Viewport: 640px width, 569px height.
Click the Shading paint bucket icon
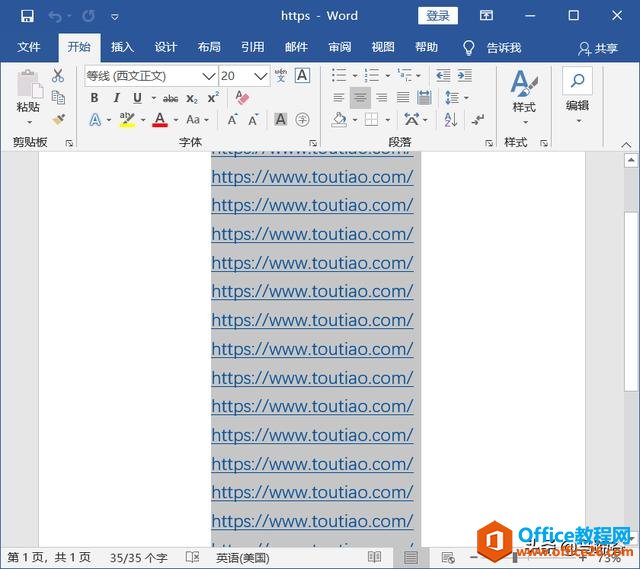[x=339, y=120]
